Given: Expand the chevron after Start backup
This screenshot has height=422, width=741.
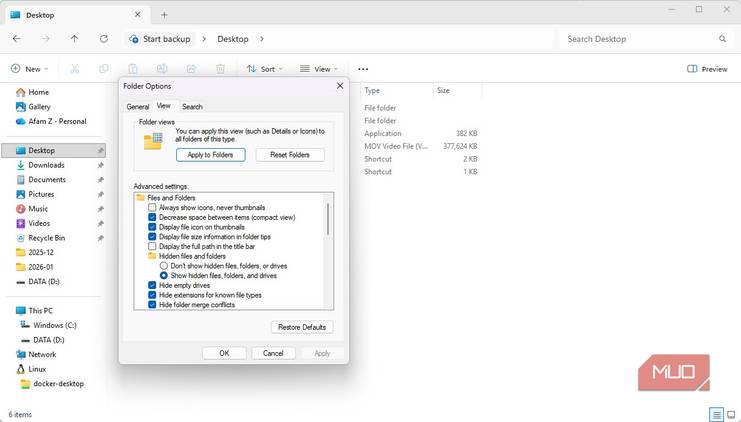Looking at the screenshot, I should pyautogui.click(x=204, y=39).
